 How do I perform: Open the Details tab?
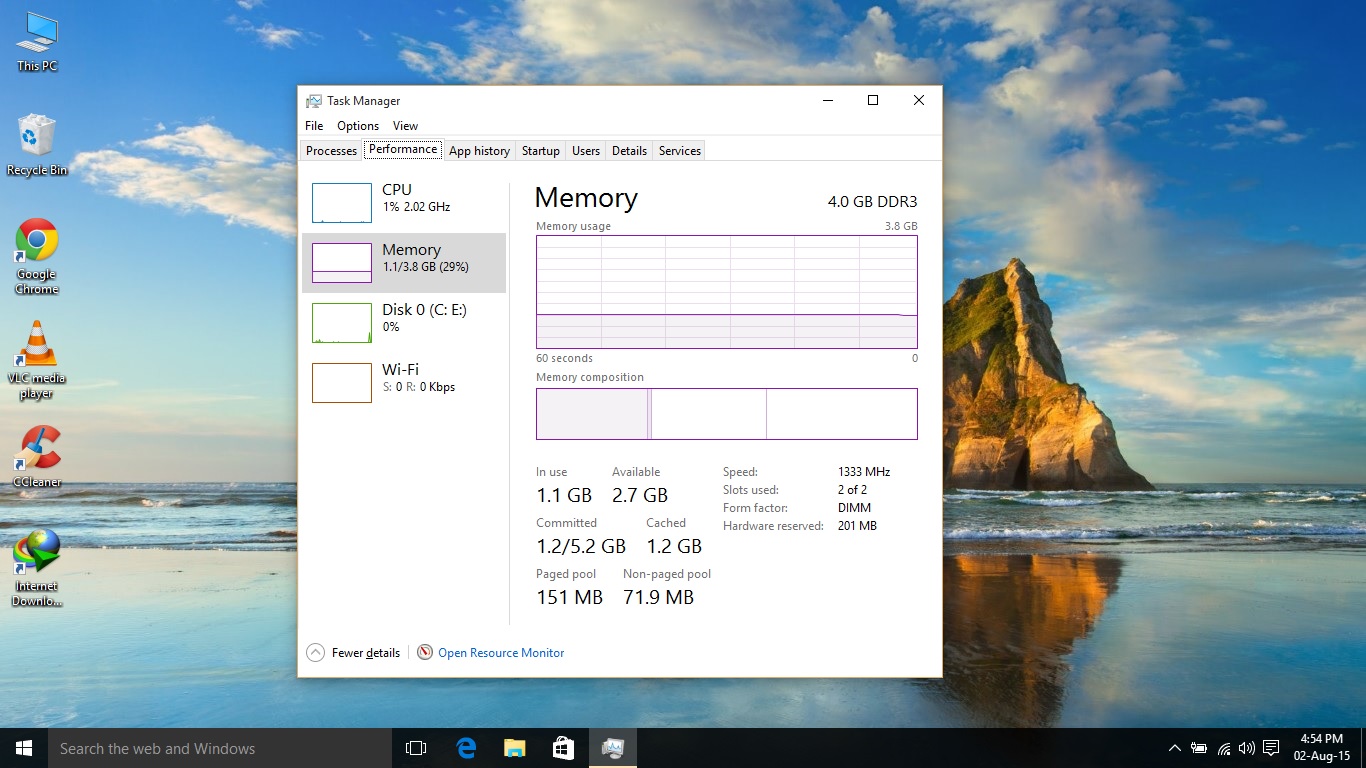point(629,151)
